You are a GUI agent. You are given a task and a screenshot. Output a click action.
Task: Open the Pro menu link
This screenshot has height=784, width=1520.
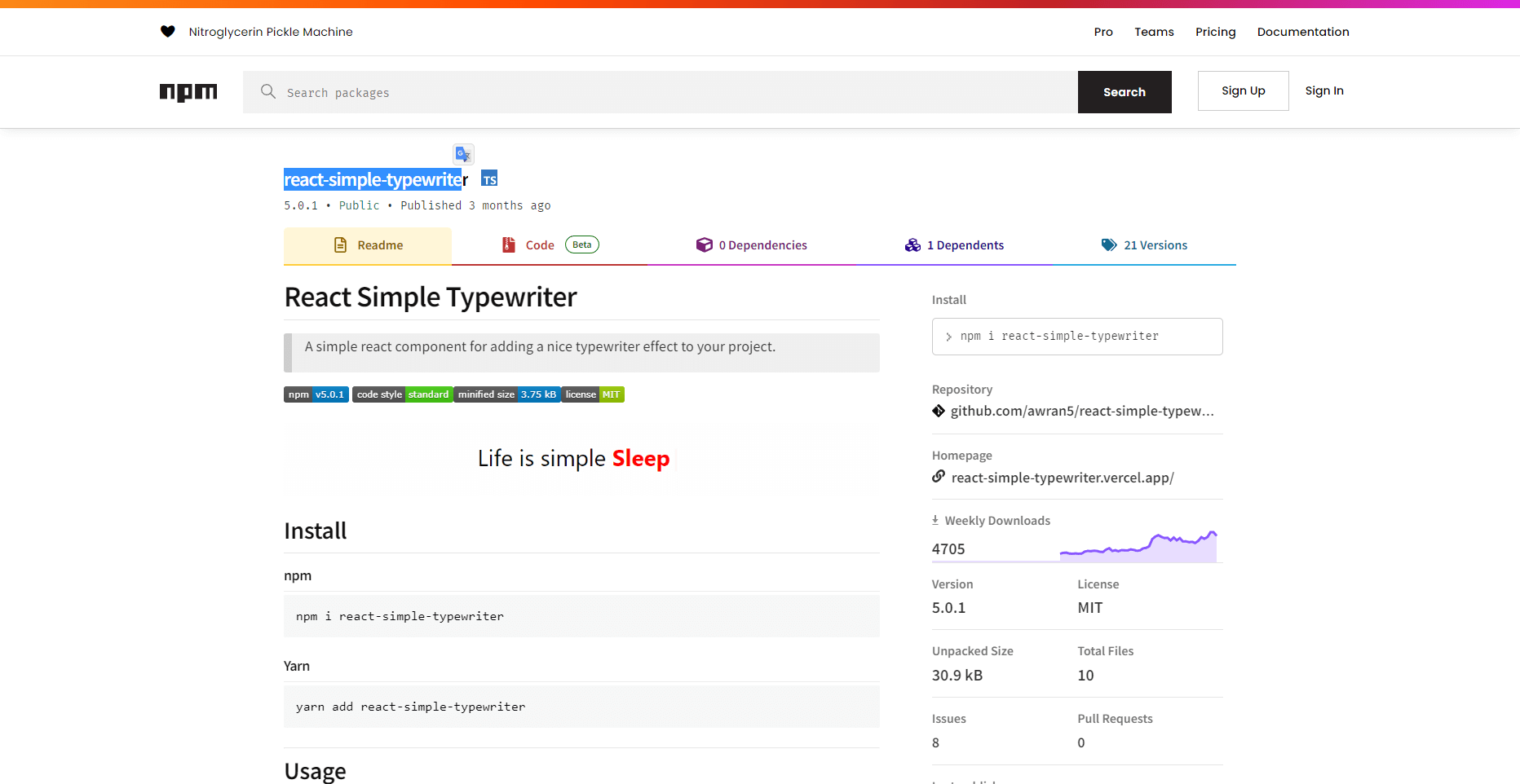coord(1103,32)
